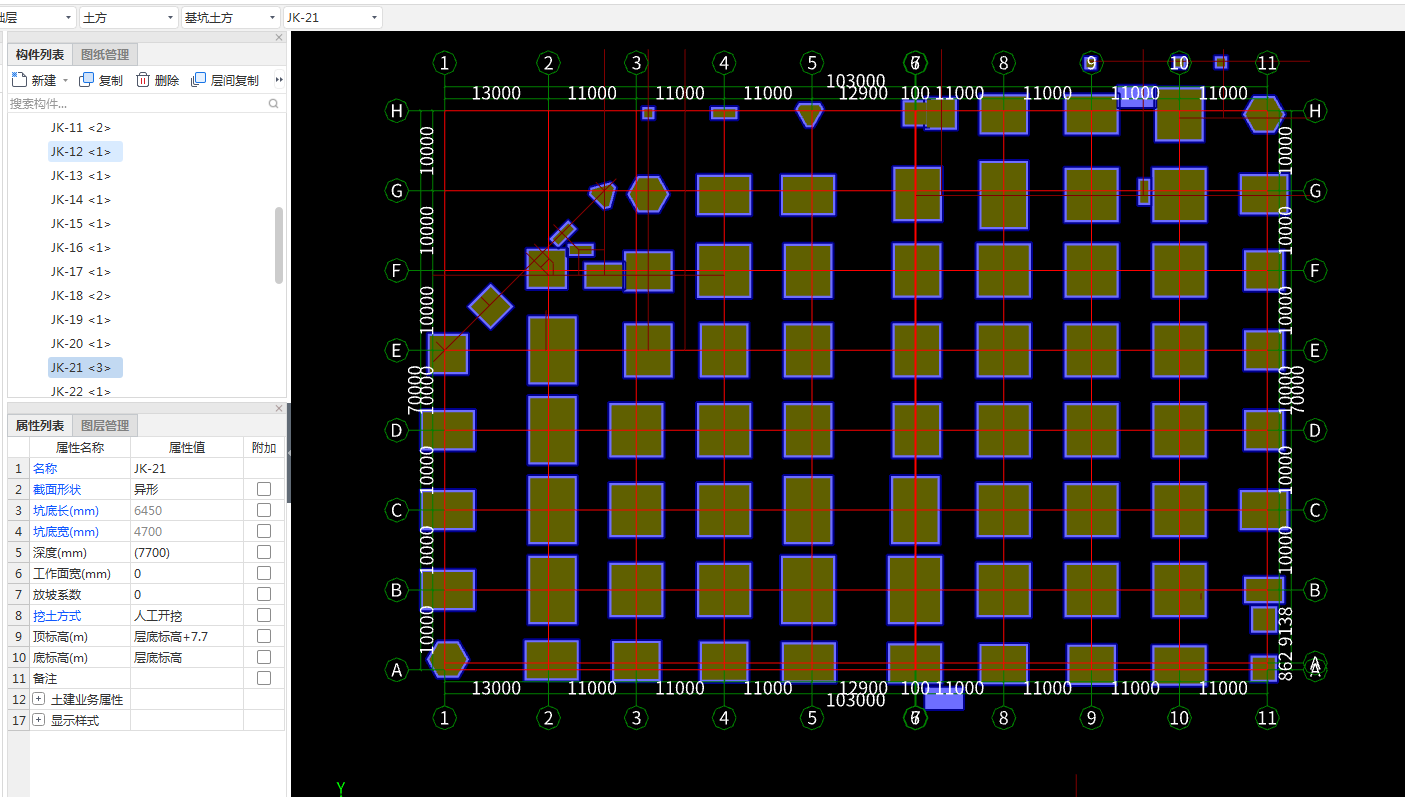Viewport: 1405px width, 797px height.
Task: Click the 挖土方式 value 人工开挖
Action: [x=187, y=616]
